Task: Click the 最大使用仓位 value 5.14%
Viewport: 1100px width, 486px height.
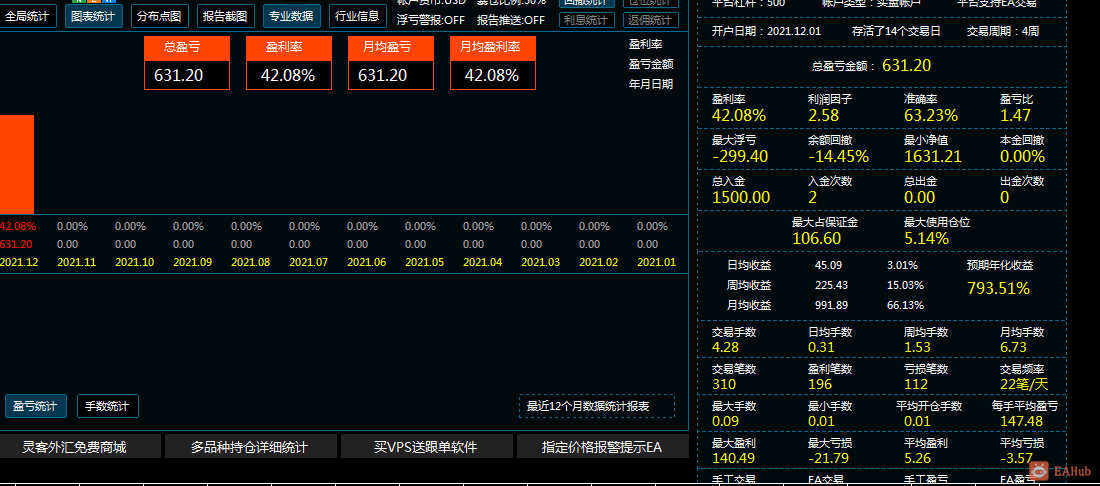Action: coord(926,238)
